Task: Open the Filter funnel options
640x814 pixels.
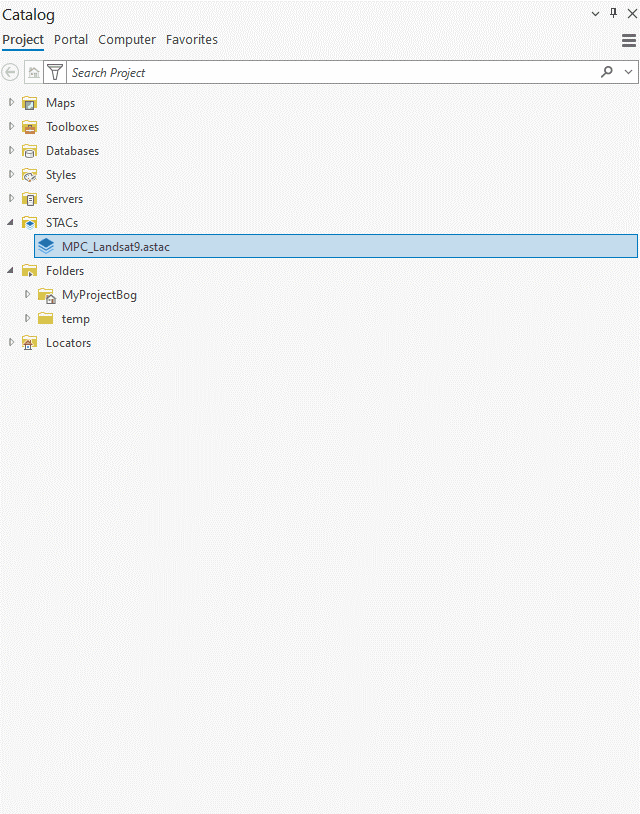Action: click(x=55, y=72)
